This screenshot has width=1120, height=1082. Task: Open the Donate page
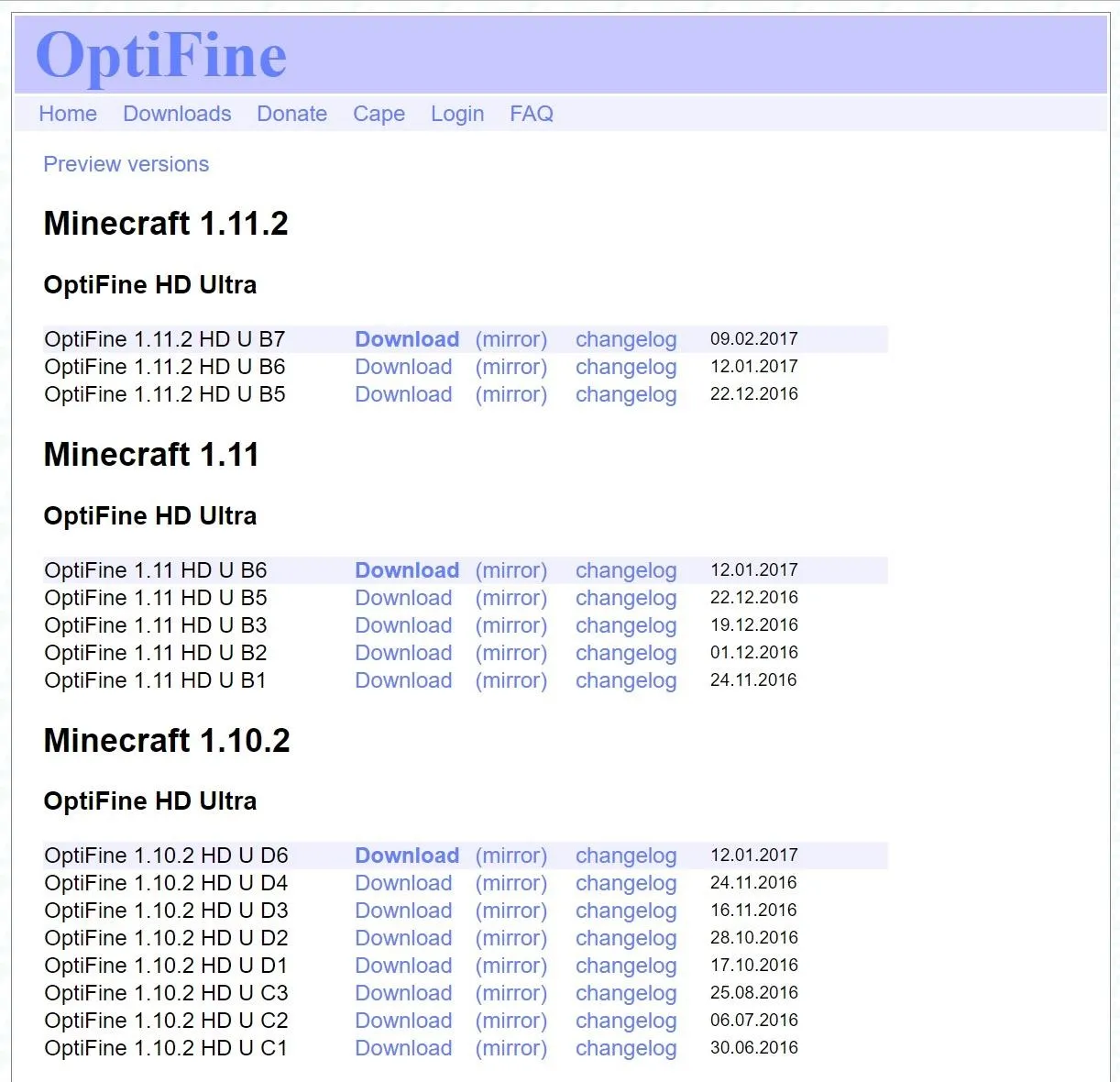point(291,114)
